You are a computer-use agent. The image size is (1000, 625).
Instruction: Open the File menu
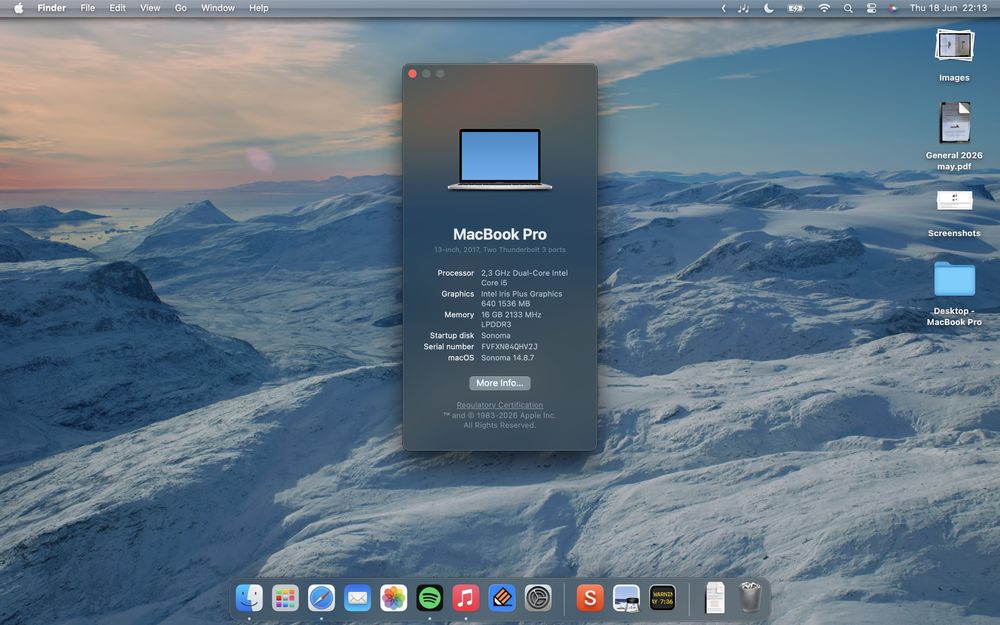tap(87, 8)
